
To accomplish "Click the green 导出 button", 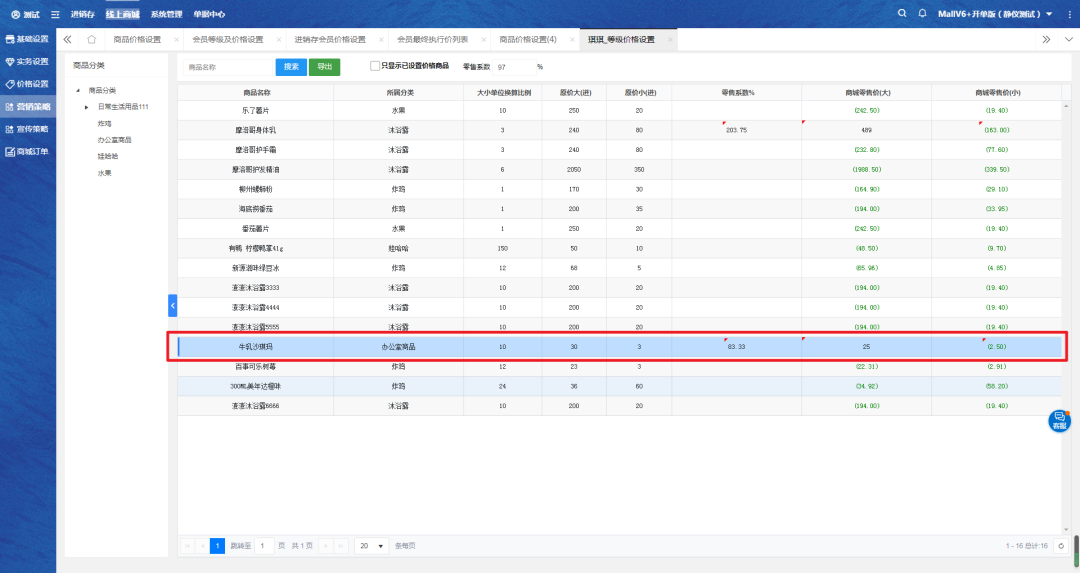I will pyautogui.click(x=324, y=67).
